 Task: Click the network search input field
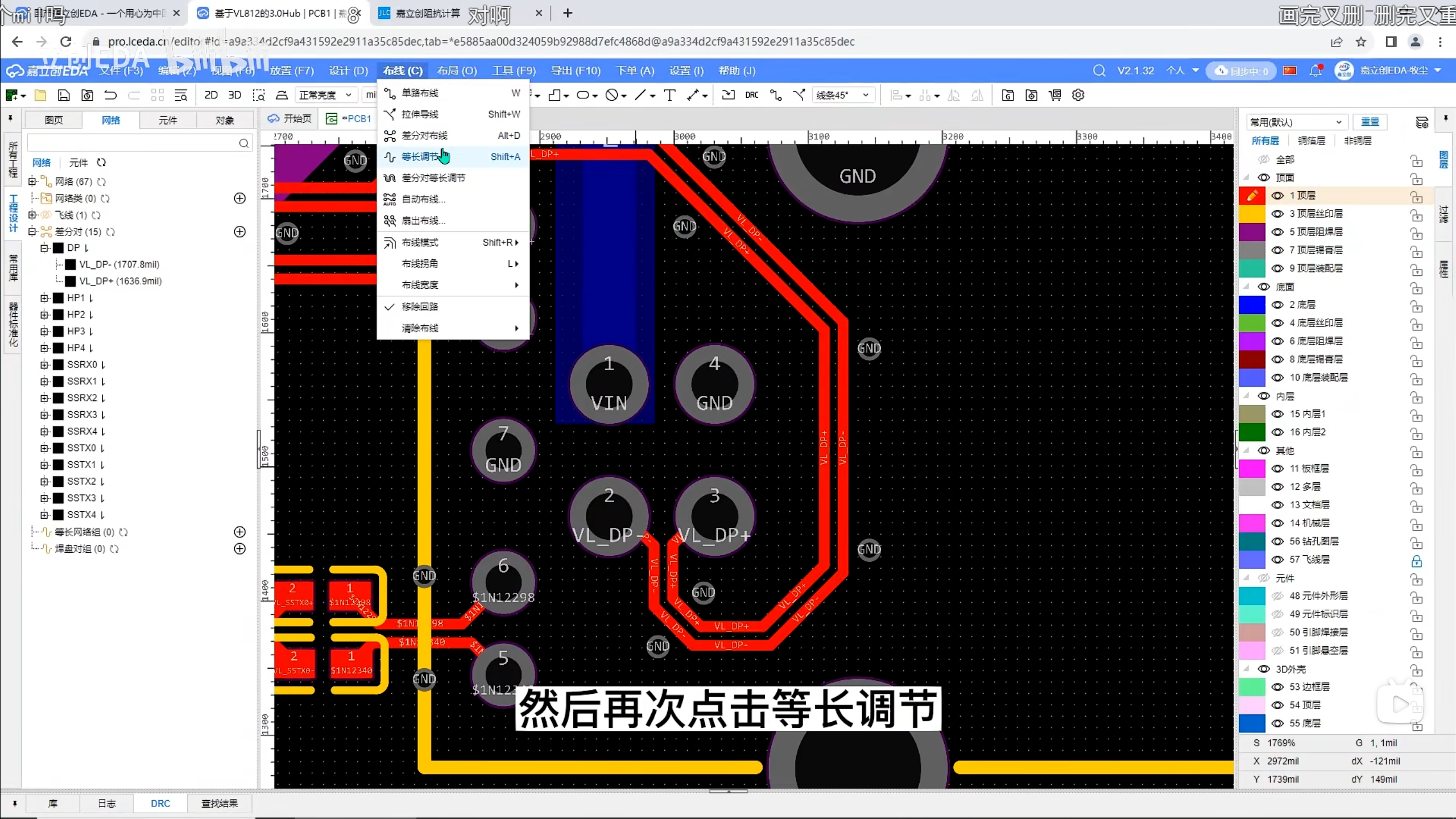tap(132, 143)
